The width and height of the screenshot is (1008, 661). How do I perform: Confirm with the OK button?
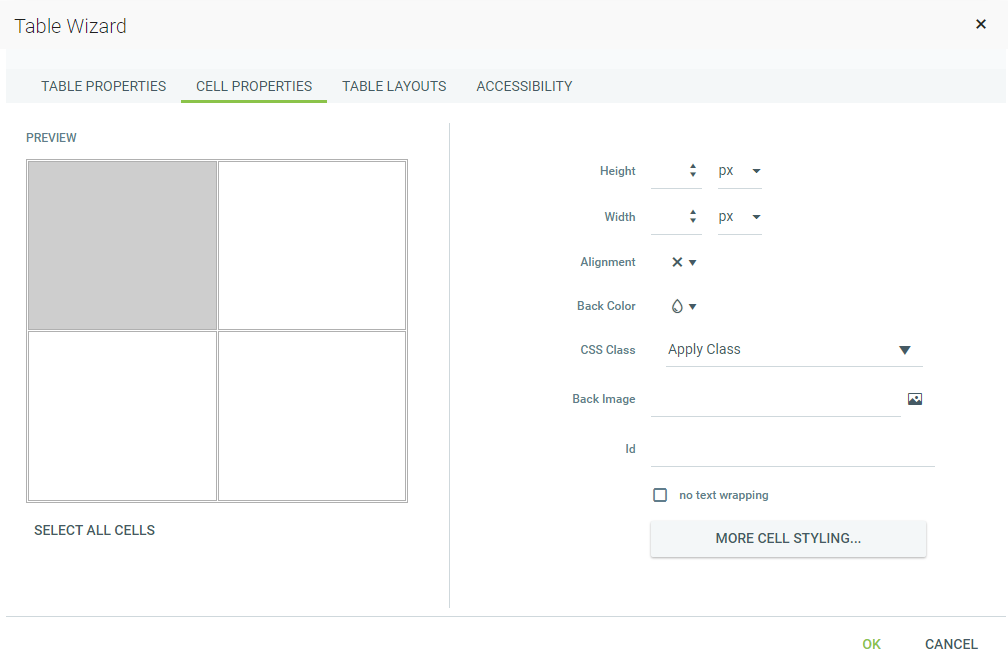[x=872, y=644]
